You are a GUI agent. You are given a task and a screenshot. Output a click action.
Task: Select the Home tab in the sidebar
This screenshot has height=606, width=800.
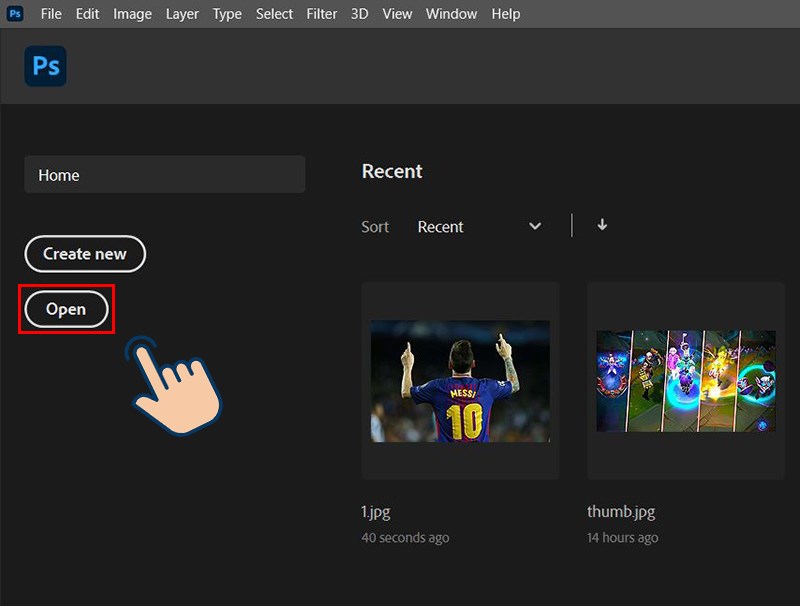pyautogui.click(x=164, y=175)
